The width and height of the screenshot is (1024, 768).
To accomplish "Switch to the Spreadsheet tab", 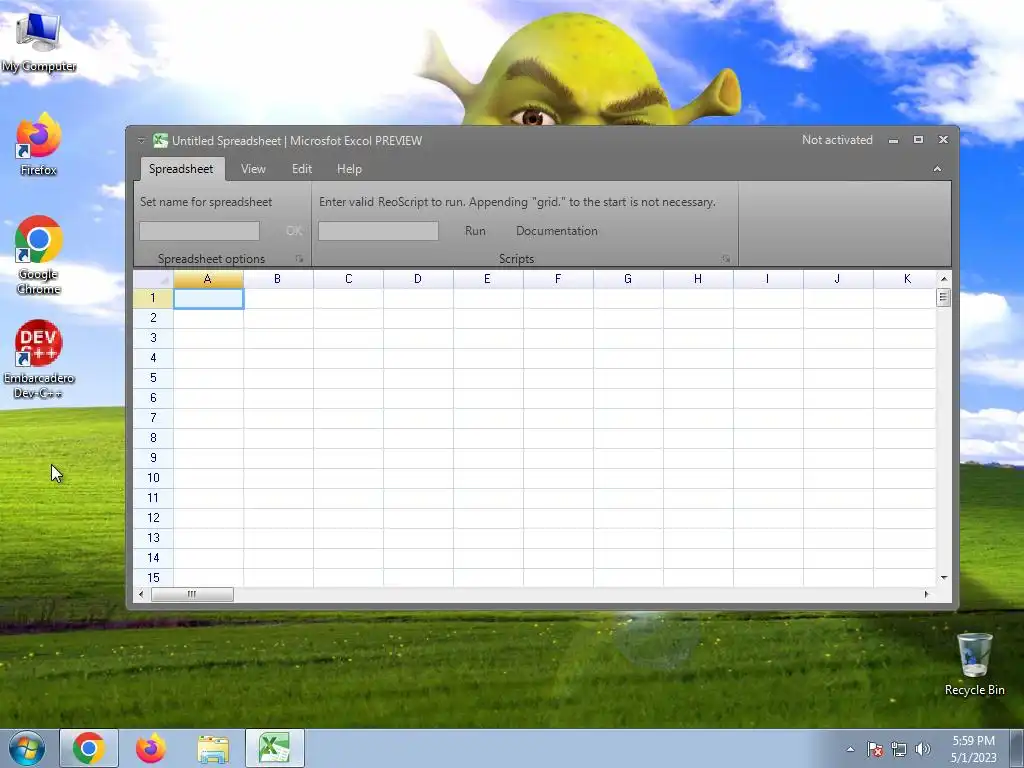I will coord(181,168).
